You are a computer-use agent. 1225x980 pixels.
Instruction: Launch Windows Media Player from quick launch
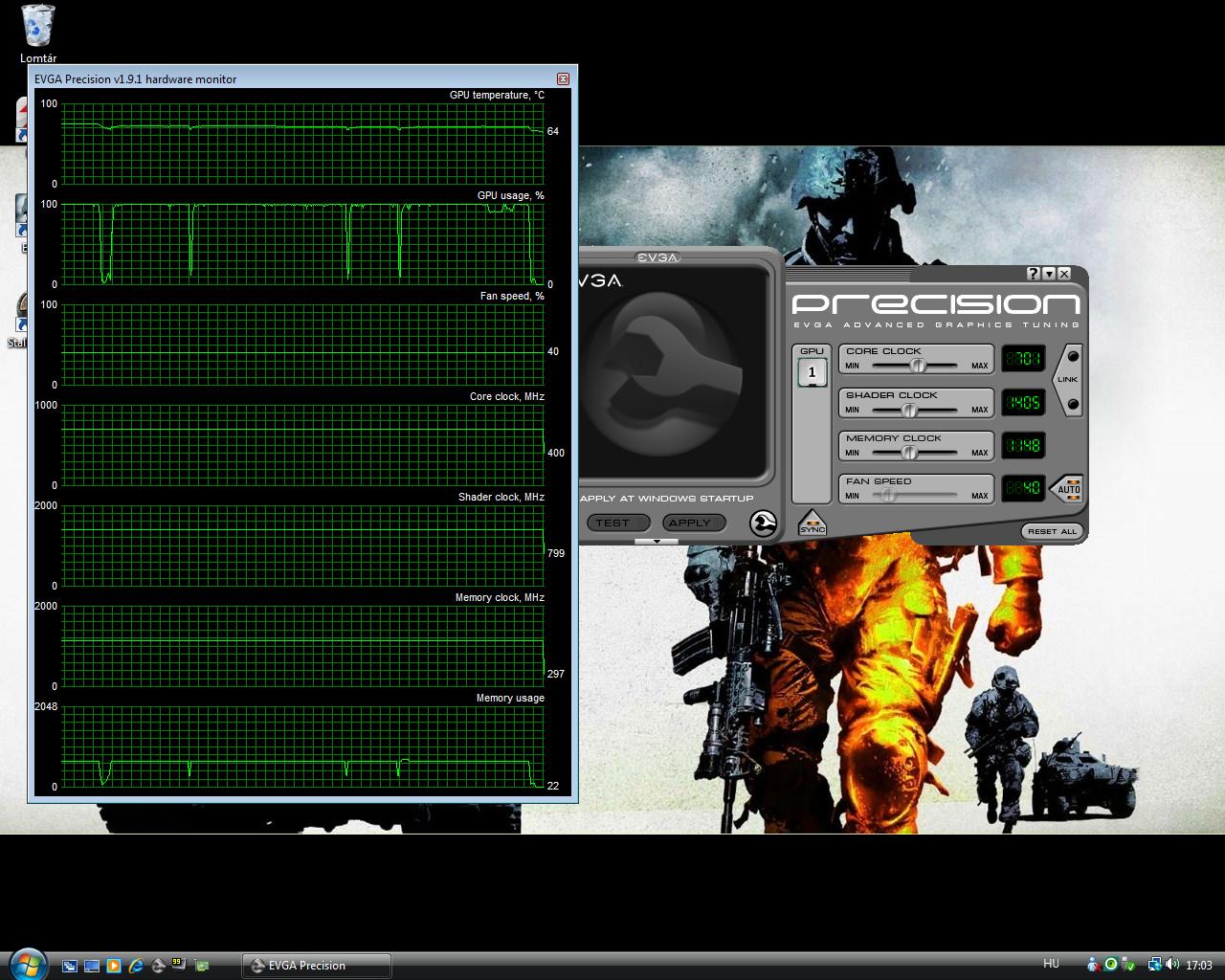[114, 966]
